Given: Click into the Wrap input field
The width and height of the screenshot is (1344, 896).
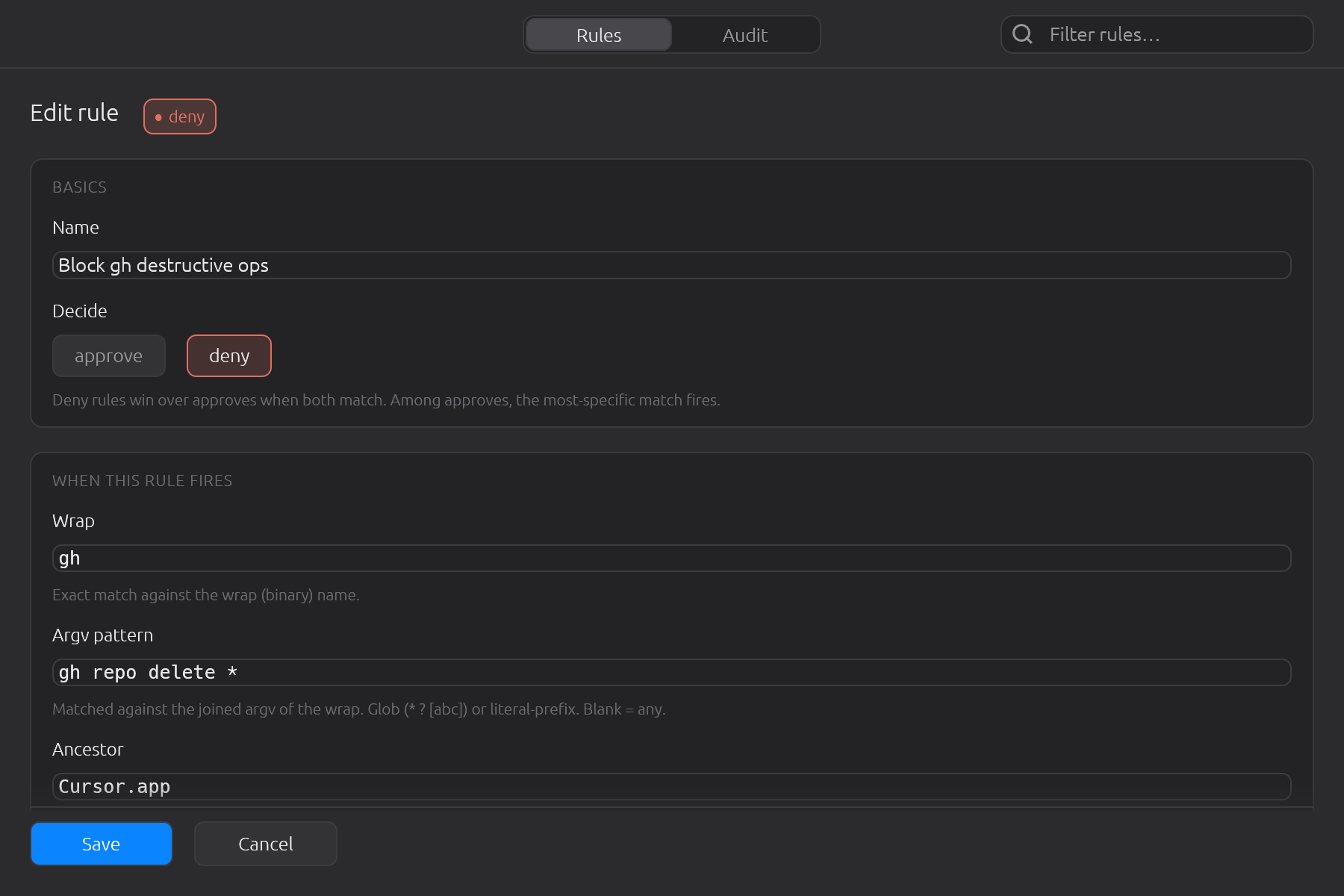Looking at the screenshot, I should click(x=672, y=559).
